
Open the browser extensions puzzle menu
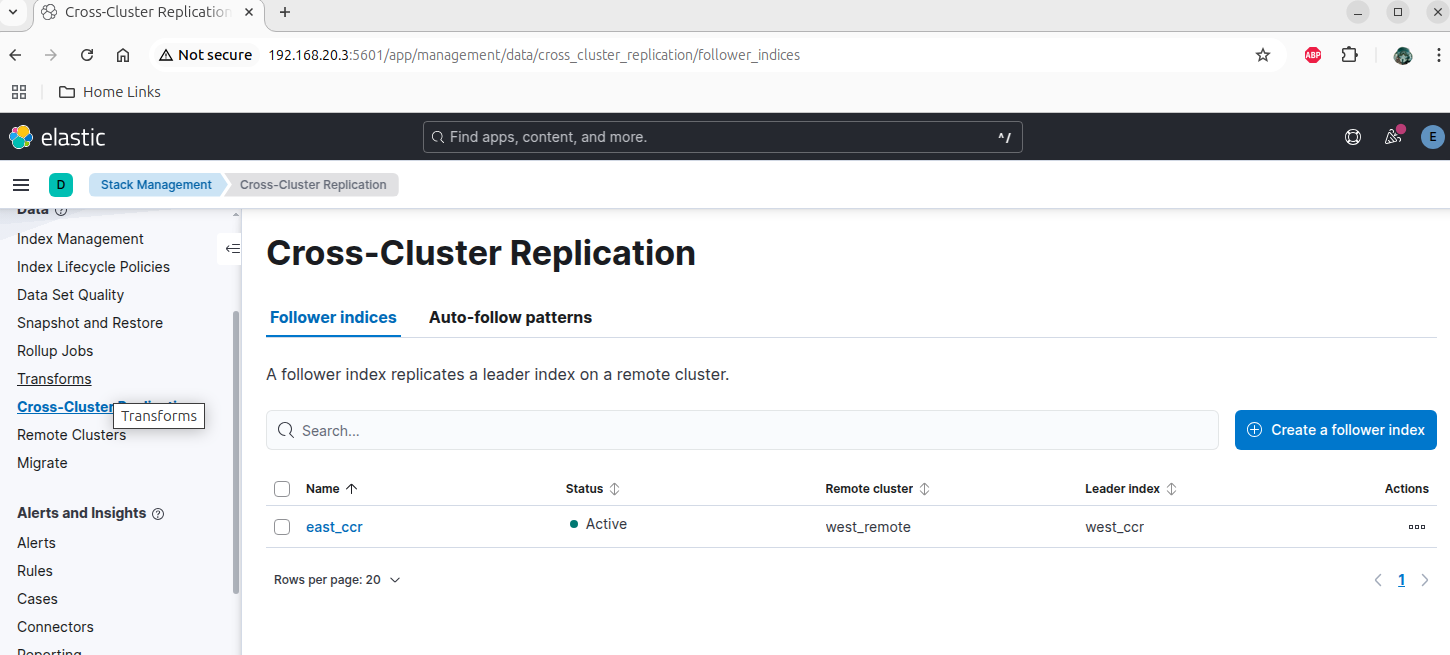click(x=1350, y=55)
